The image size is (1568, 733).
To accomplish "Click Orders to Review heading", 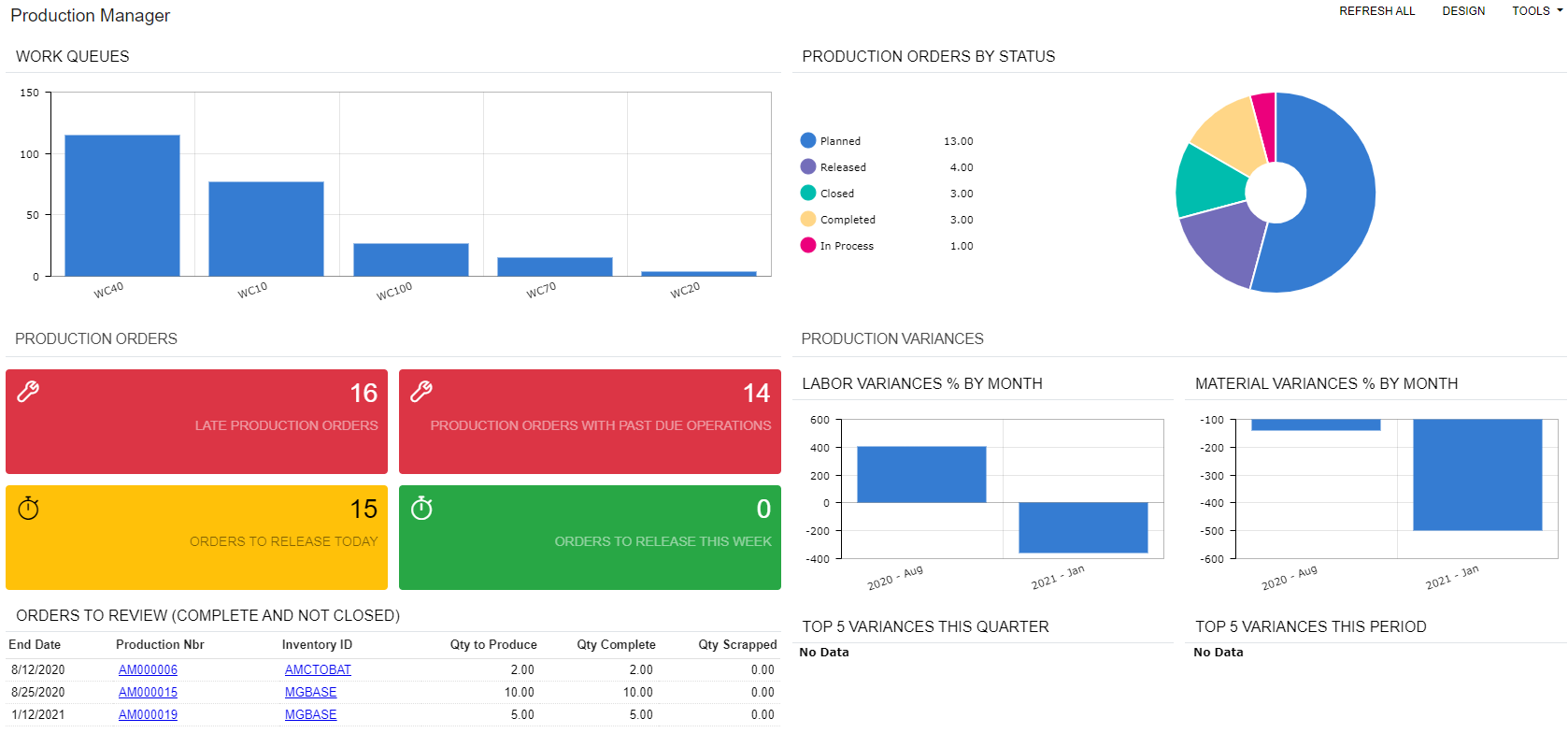I will 207,615.
